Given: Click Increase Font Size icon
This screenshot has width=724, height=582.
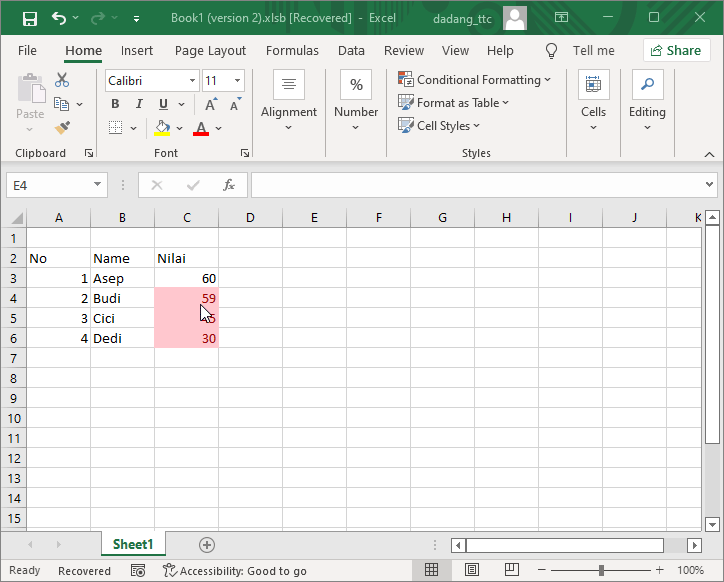Looking at the screenshot, I should (211, 104).
